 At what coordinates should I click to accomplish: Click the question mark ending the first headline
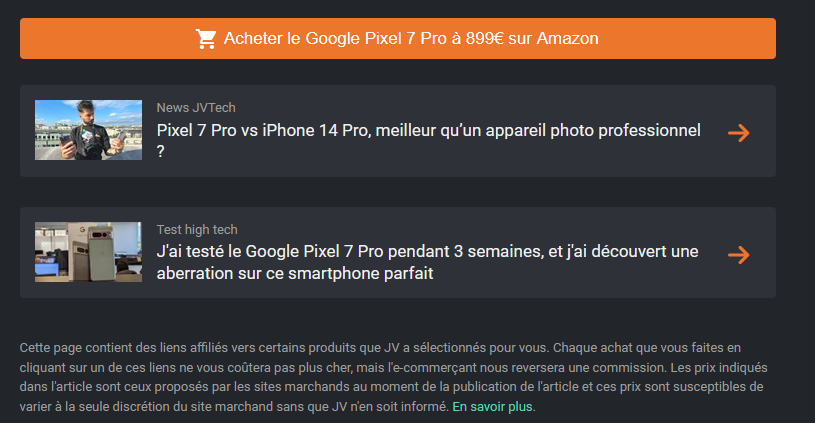(161, 152)
